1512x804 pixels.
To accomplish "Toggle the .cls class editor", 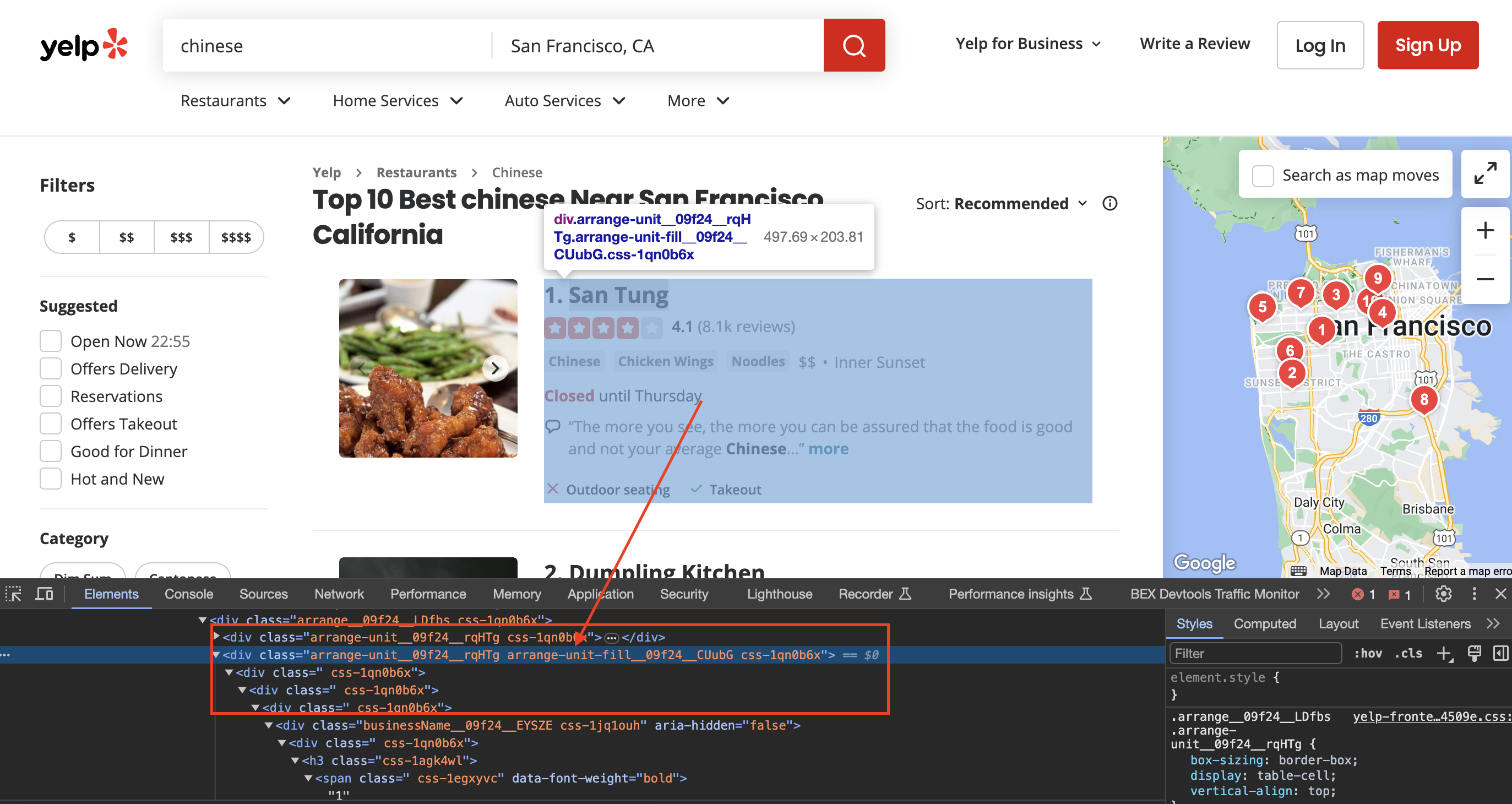I will pos(1408,654).
